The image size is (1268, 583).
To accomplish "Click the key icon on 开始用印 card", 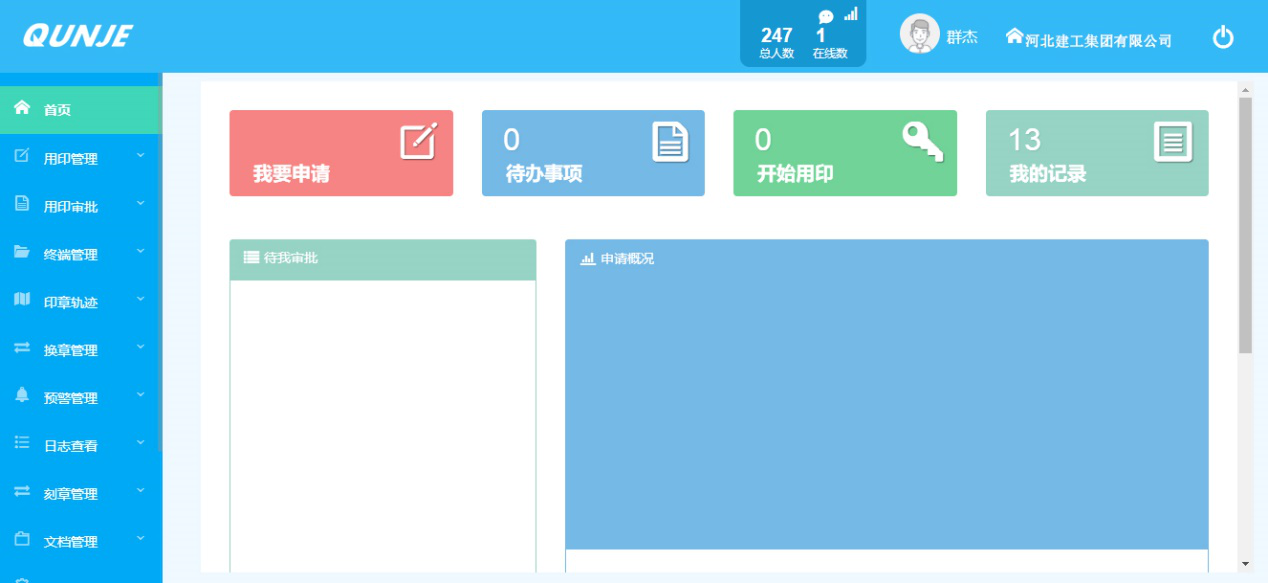I will pyautogui.click(x=922, y=141).
